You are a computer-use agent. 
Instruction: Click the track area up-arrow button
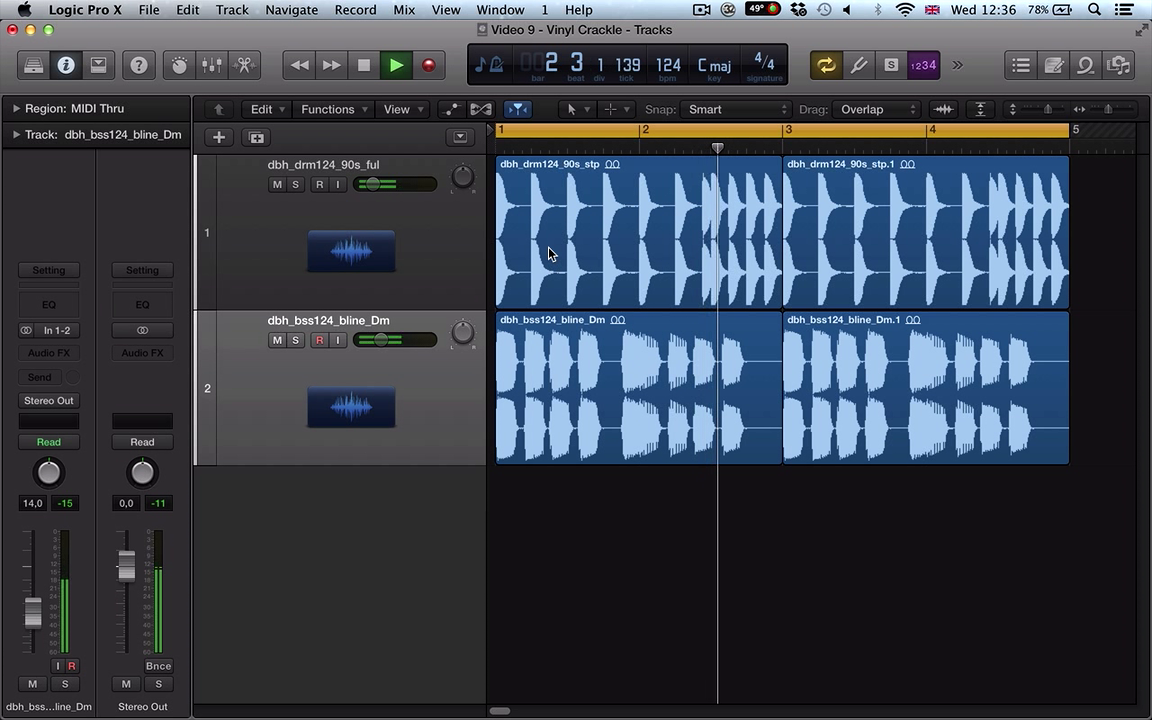pyautogui.click(x=218, y=109)
